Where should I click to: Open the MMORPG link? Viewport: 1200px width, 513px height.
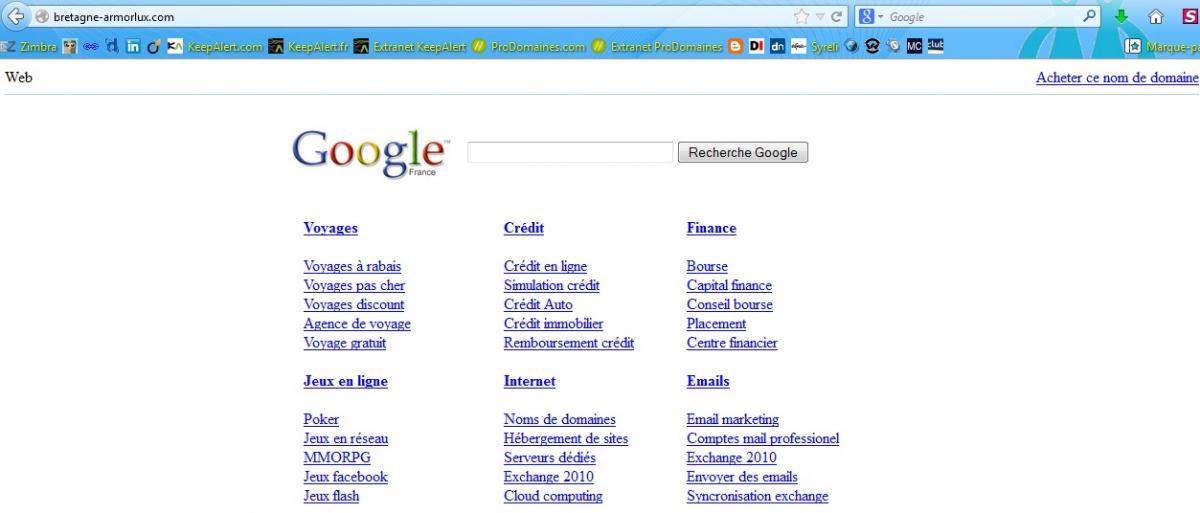point(337,457)
